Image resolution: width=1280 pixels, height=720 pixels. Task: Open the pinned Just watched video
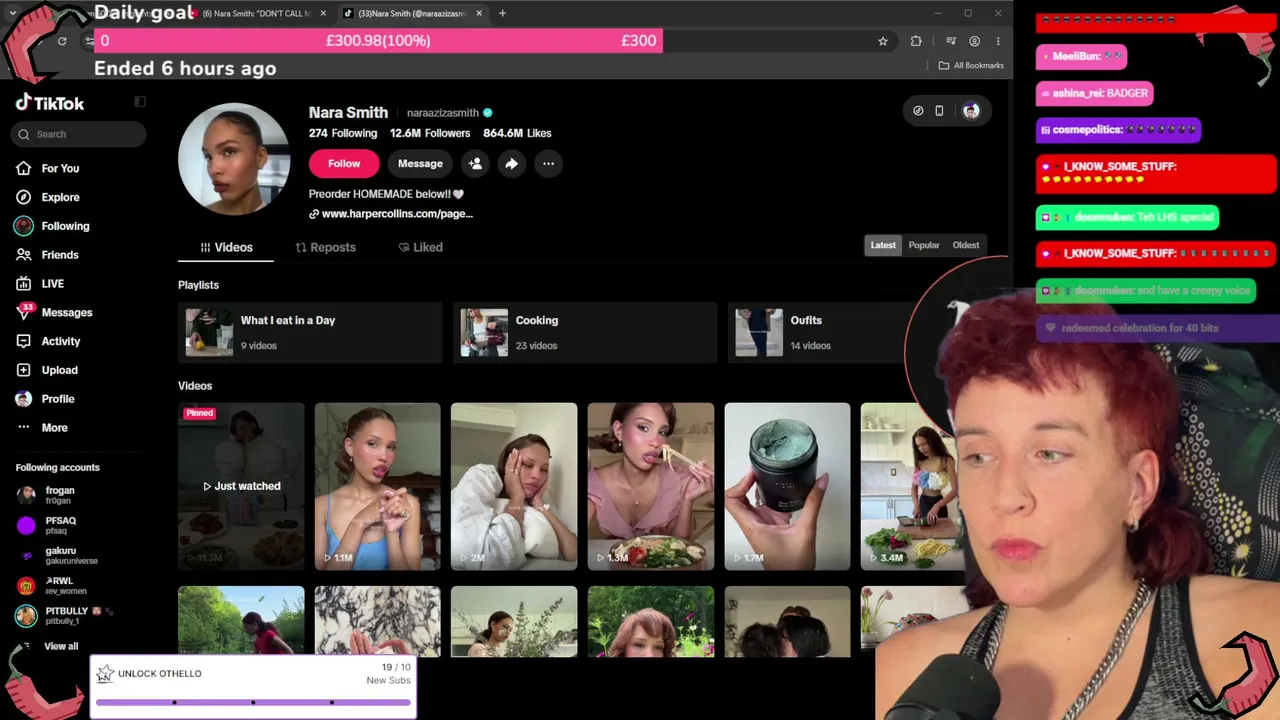coord(241,487)
